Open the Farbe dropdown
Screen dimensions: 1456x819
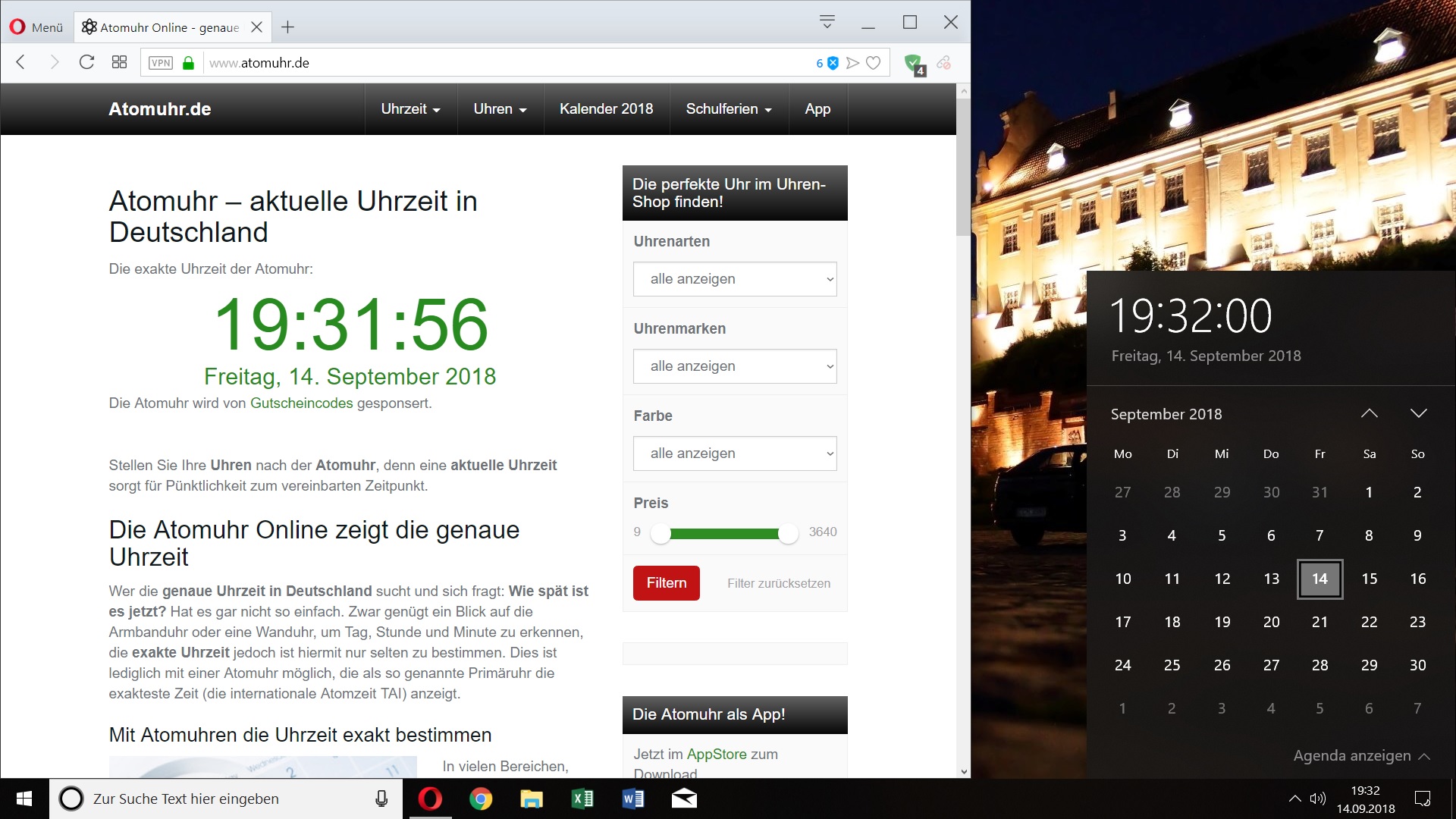click(x=735, y=453)
